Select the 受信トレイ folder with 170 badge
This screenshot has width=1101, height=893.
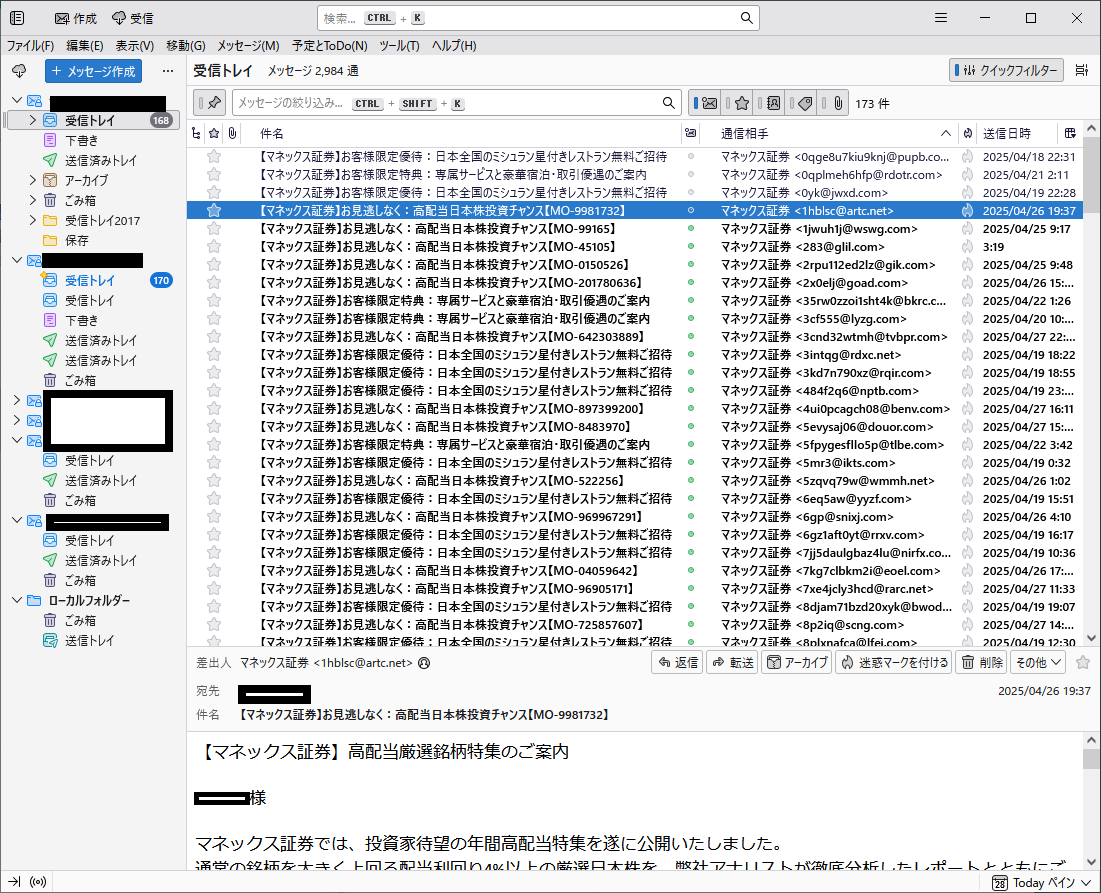[90, 280]
